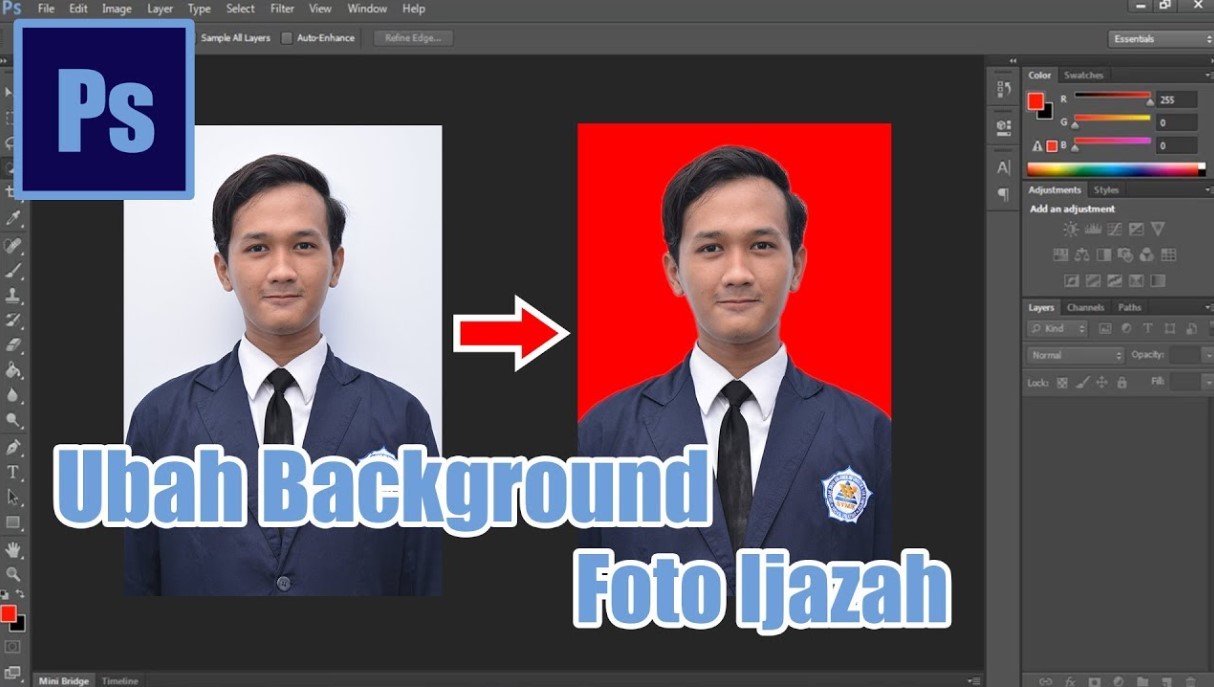Enable the Auto-Enhance checkbox
The height and width of the screenshot is (687, 1214).
289,37
